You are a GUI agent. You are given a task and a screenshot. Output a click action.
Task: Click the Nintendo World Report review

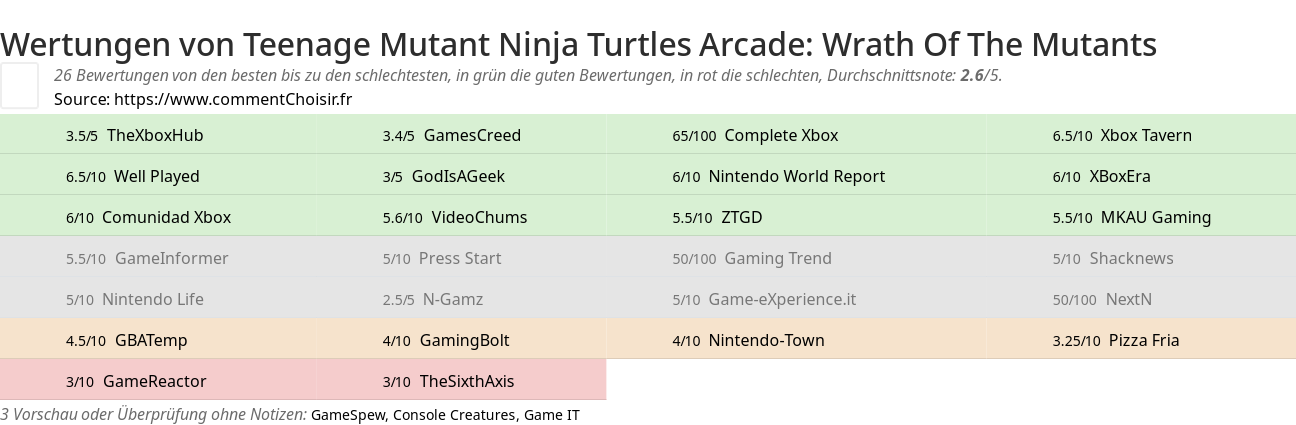coord(796,176)
